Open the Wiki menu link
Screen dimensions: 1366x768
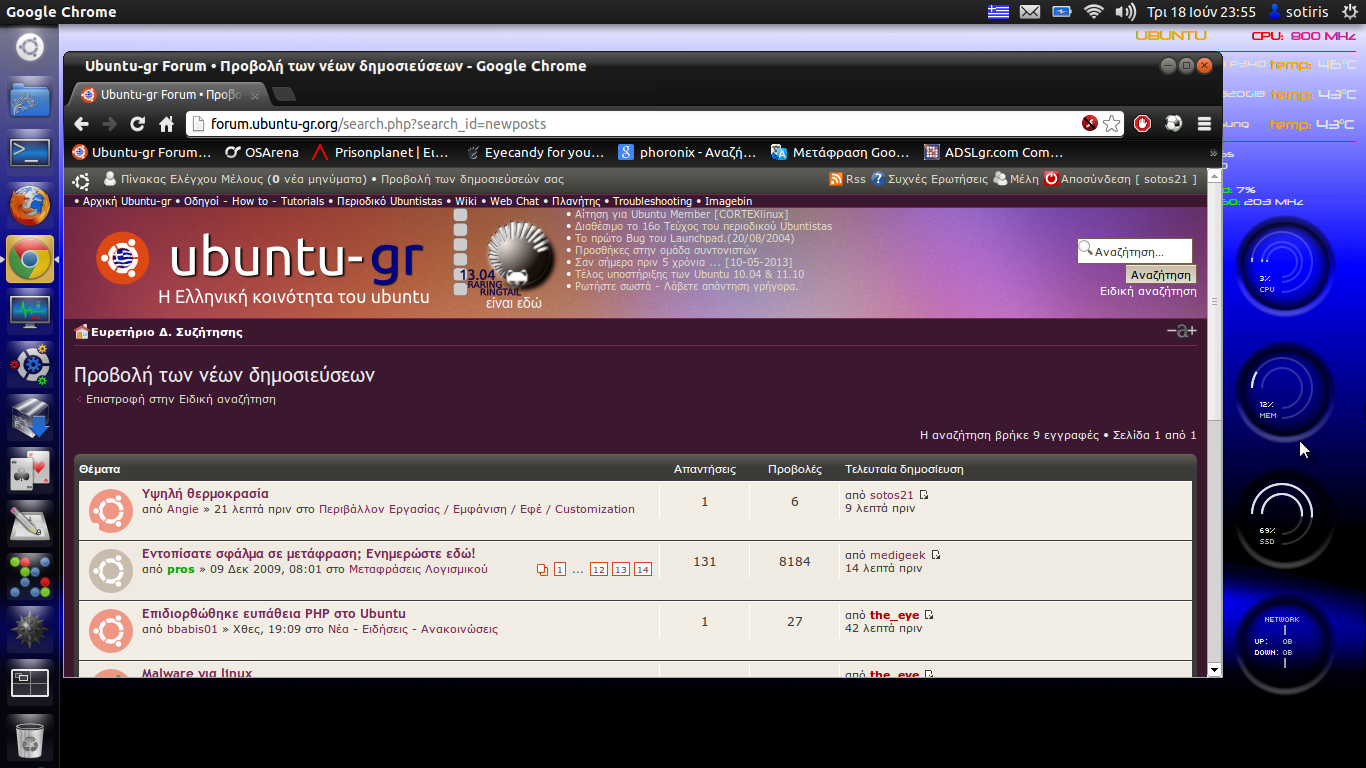tap(466, 201)
